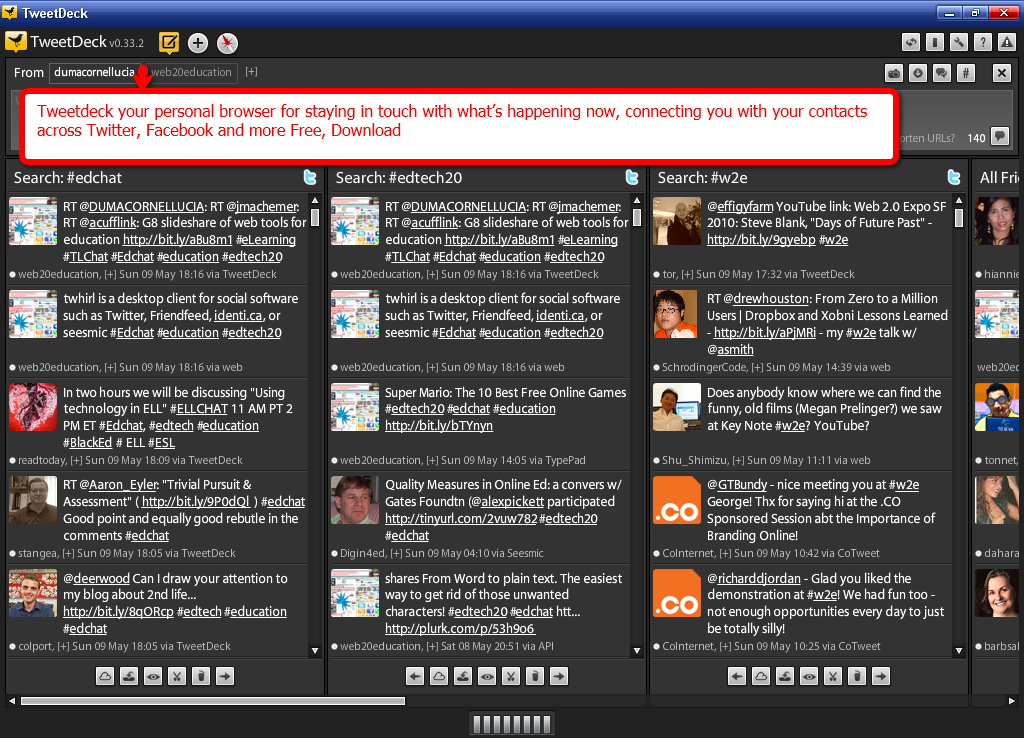Open help with the question mark icon
The width and height of the screenshot is (1024, 738).
983,42
